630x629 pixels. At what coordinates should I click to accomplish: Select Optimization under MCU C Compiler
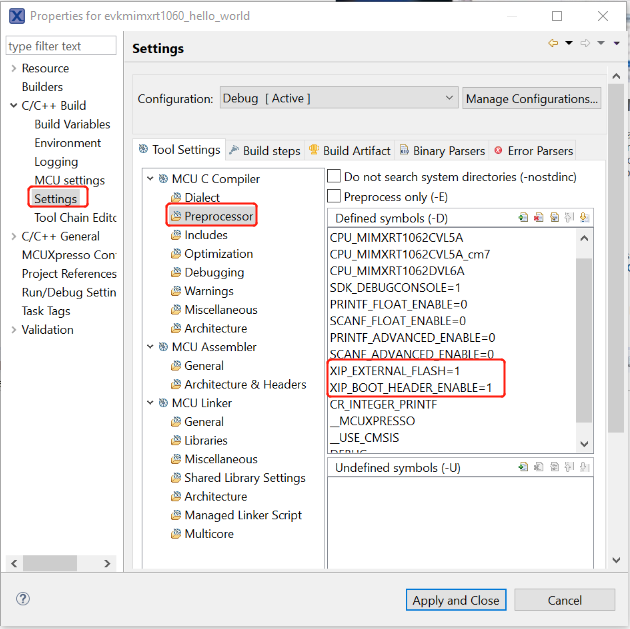pyautogui.click(x=218, y=254)
